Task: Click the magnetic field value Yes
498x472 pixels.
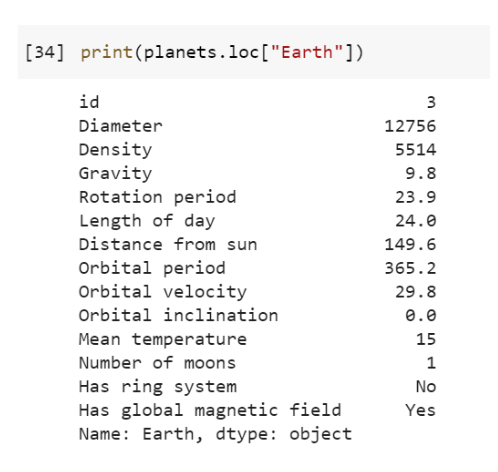Action: pyautogui.click(x=421, y=410)
